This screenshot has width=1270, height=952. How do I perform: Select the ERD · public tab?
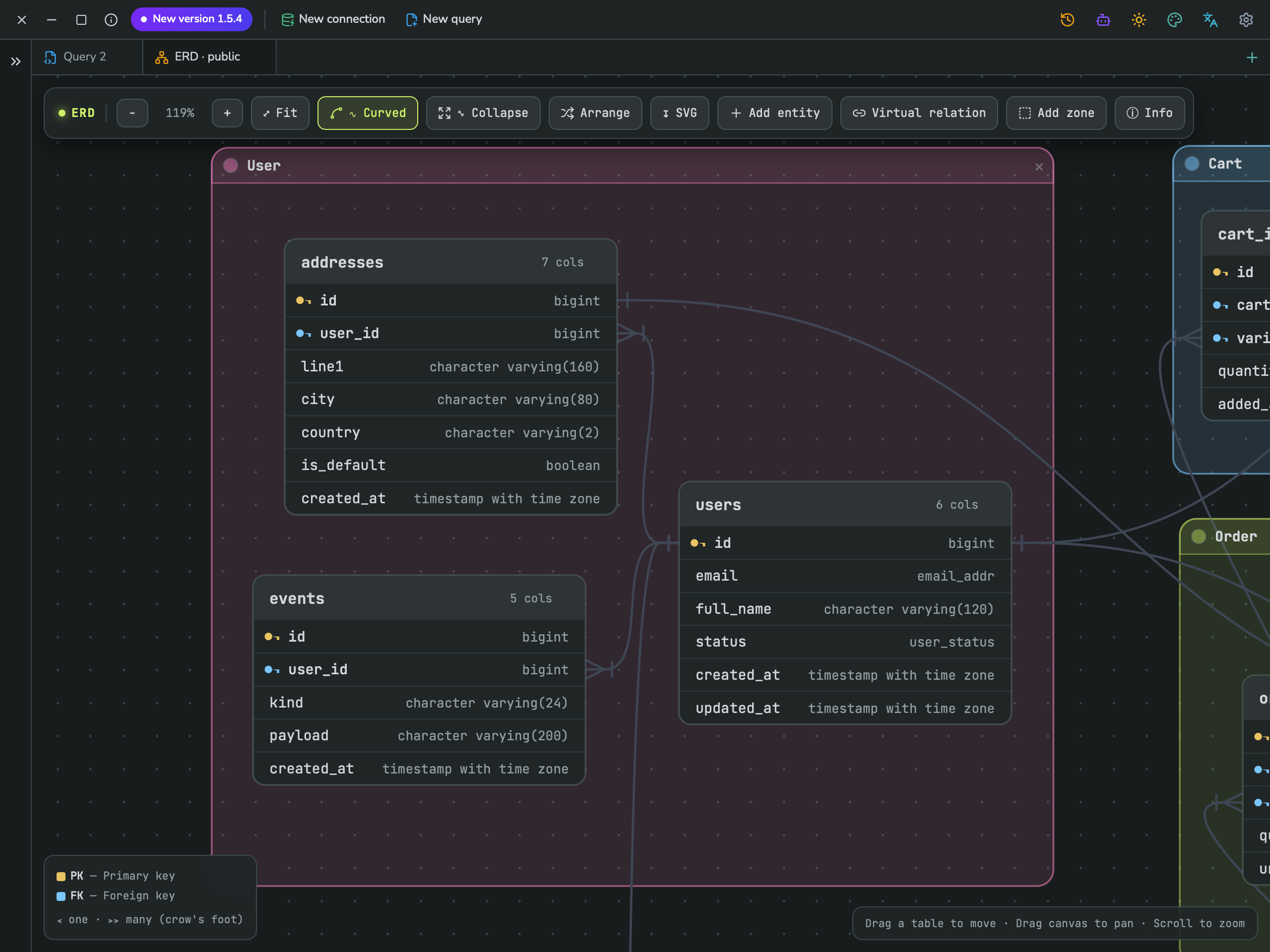click(209, 57)
